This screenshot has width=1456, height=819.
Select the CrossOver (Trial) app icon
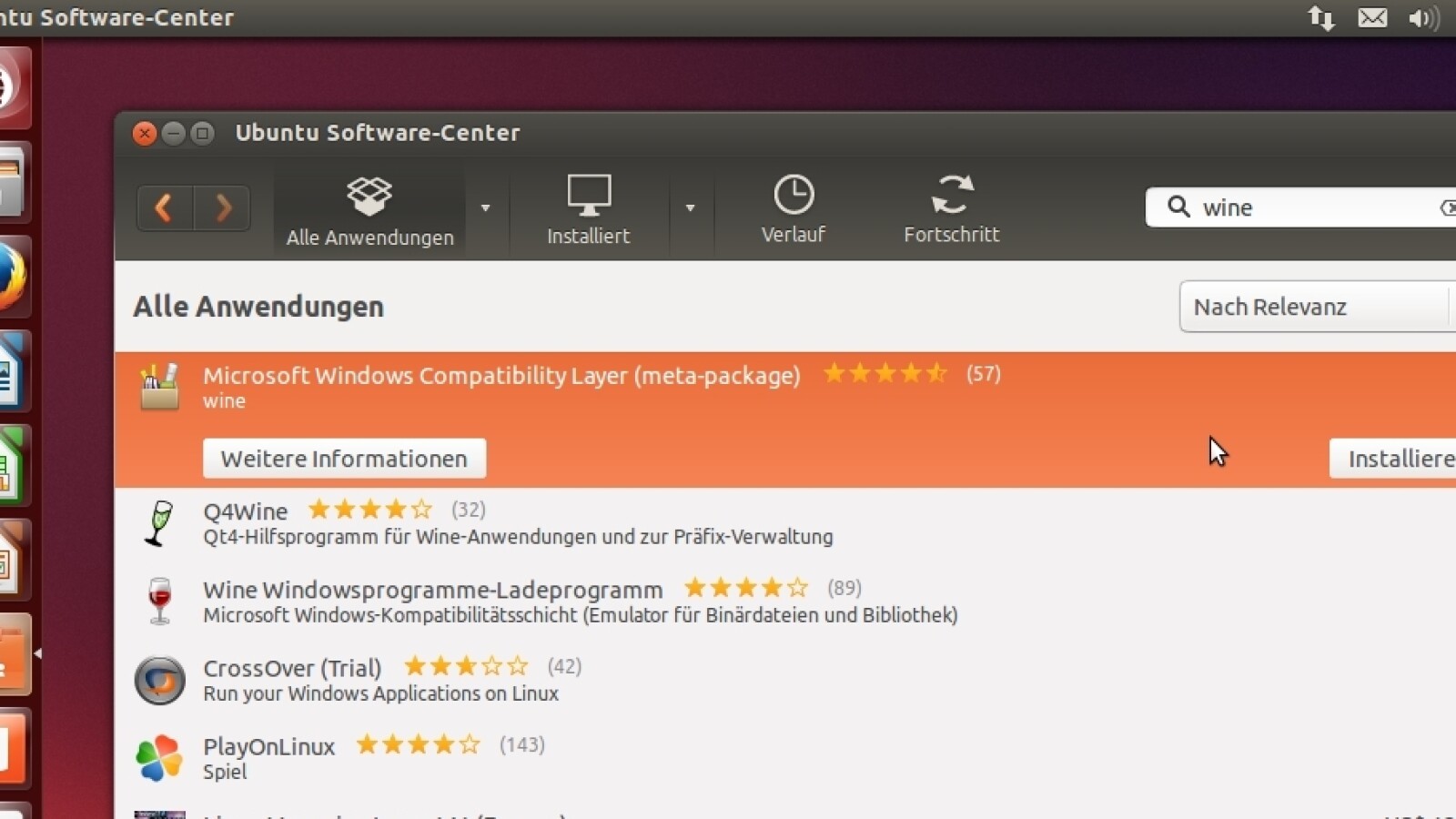[160, 680]
